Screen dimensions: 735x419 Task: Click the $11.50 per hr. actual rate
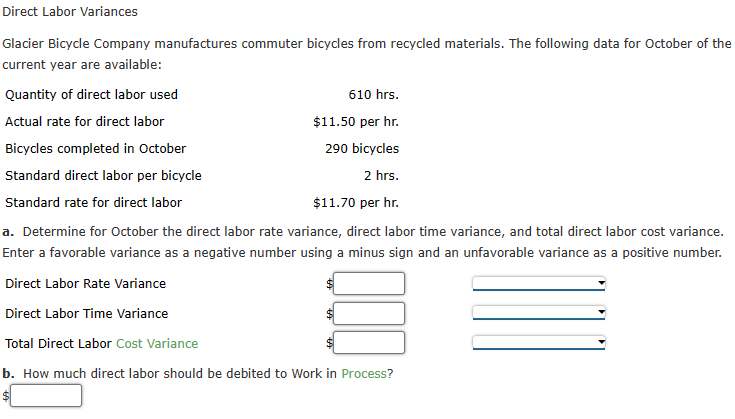(356, 122)
